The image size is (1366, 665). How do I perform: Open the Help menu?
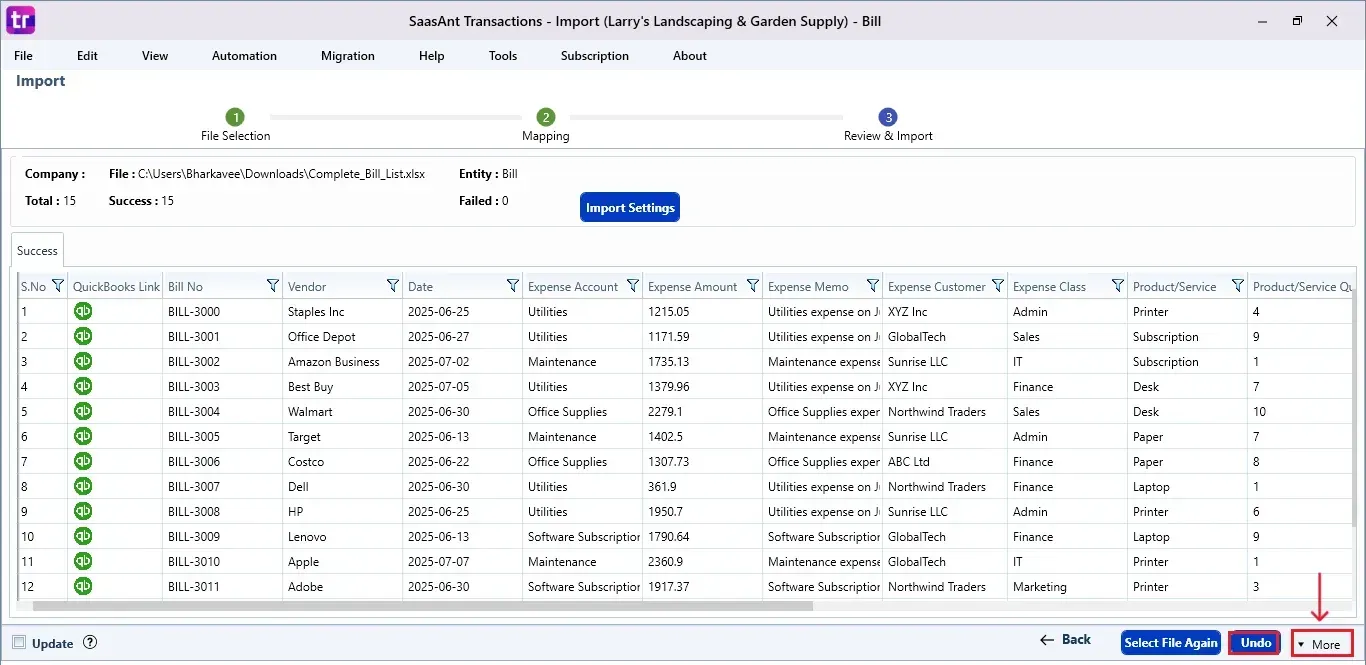coord(432,56)
